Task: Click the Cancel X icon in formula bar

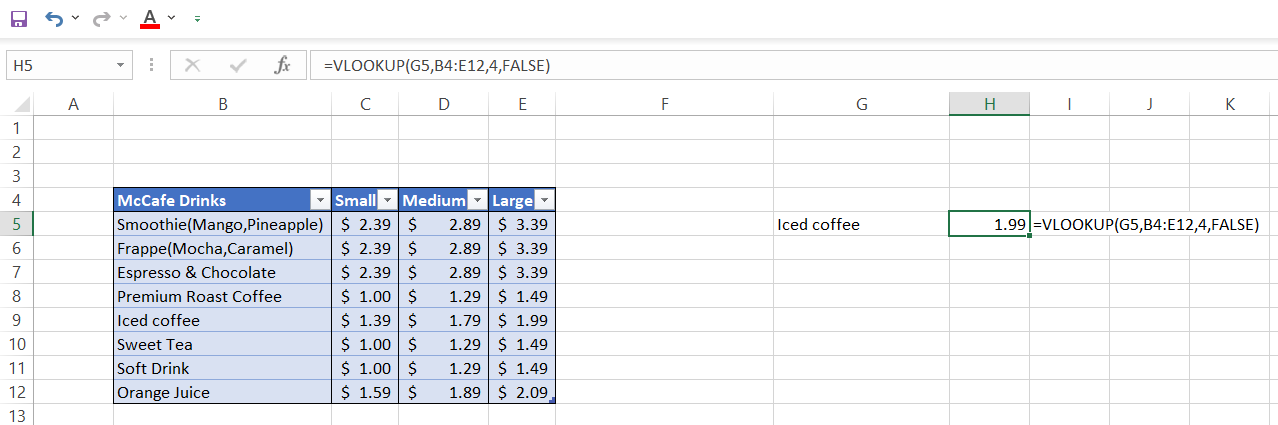Action: click(x=193, y=66)
